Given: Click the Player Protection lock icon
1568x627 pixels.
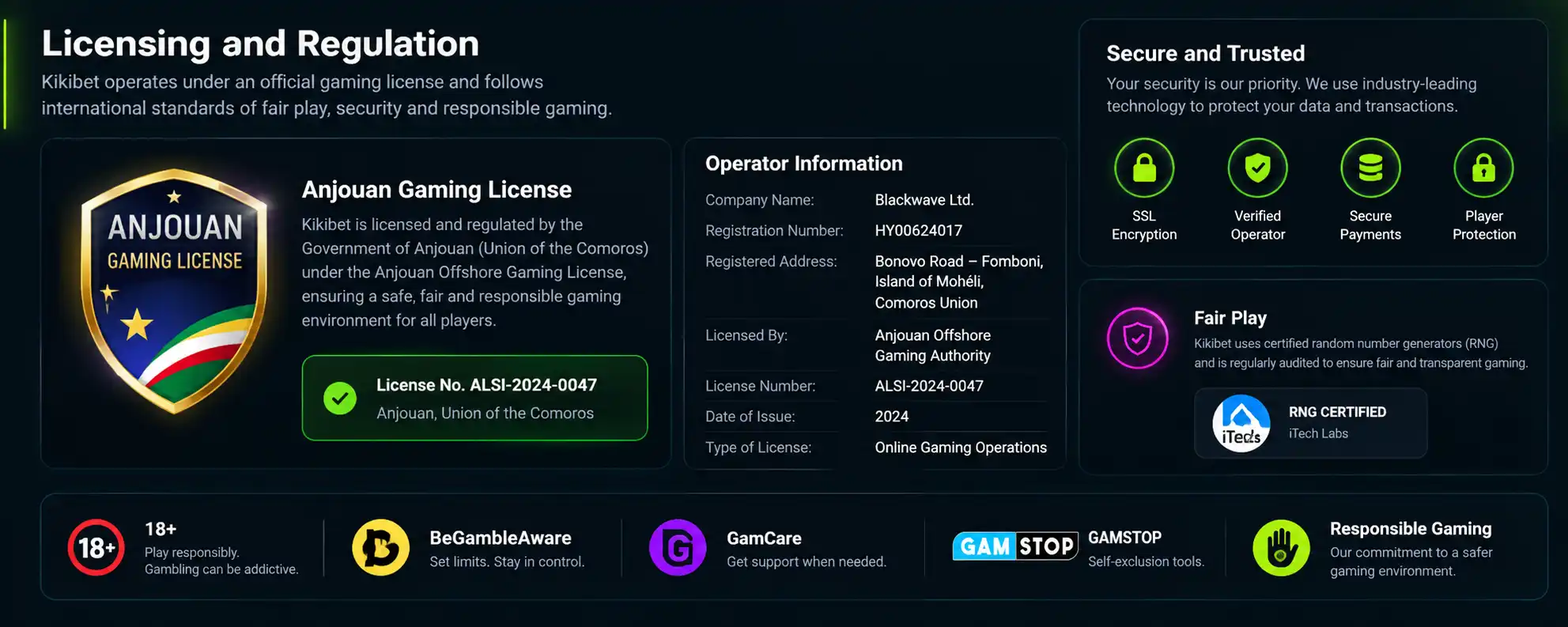Looking at the screenshot, I should pyautogui.click(x=1483, y=168).
